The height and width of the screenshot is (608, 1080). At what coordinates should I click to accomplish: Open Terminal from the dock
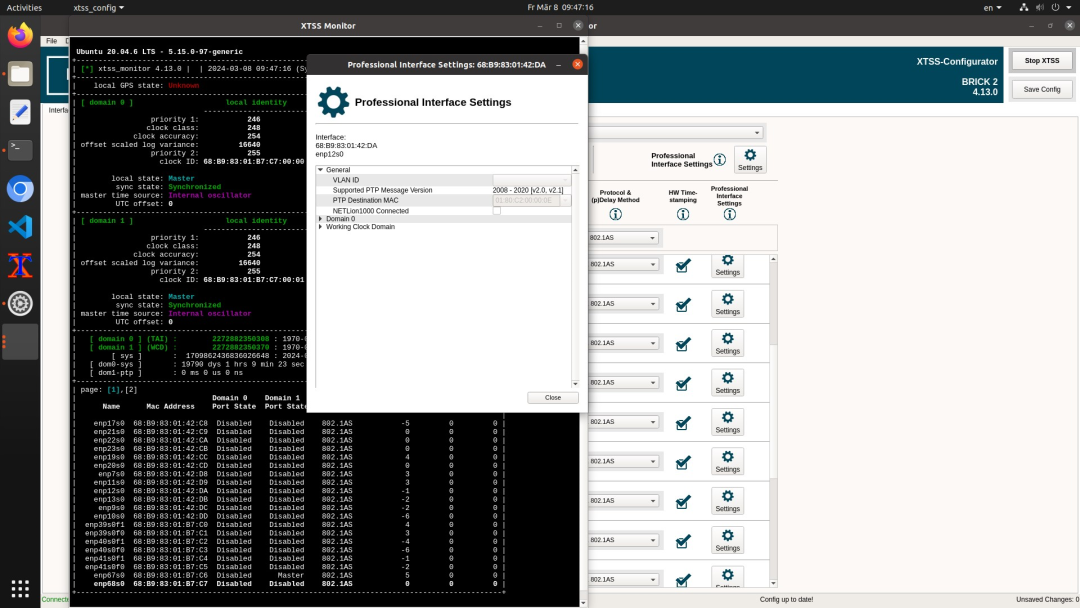click(20, 150)
